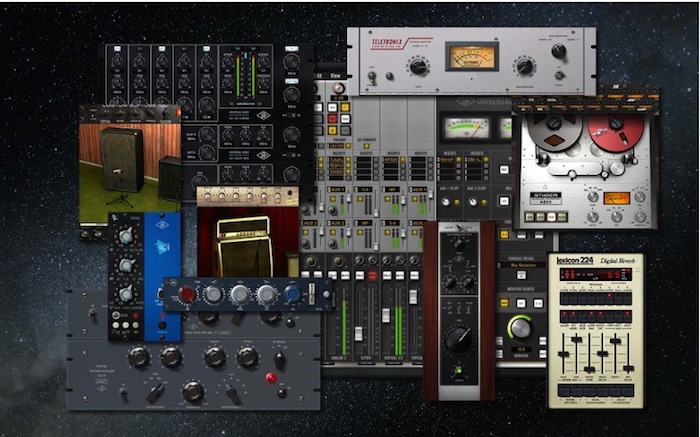Click the Studer orange VU display
This screenshot has width=700, height=437.
617,198
